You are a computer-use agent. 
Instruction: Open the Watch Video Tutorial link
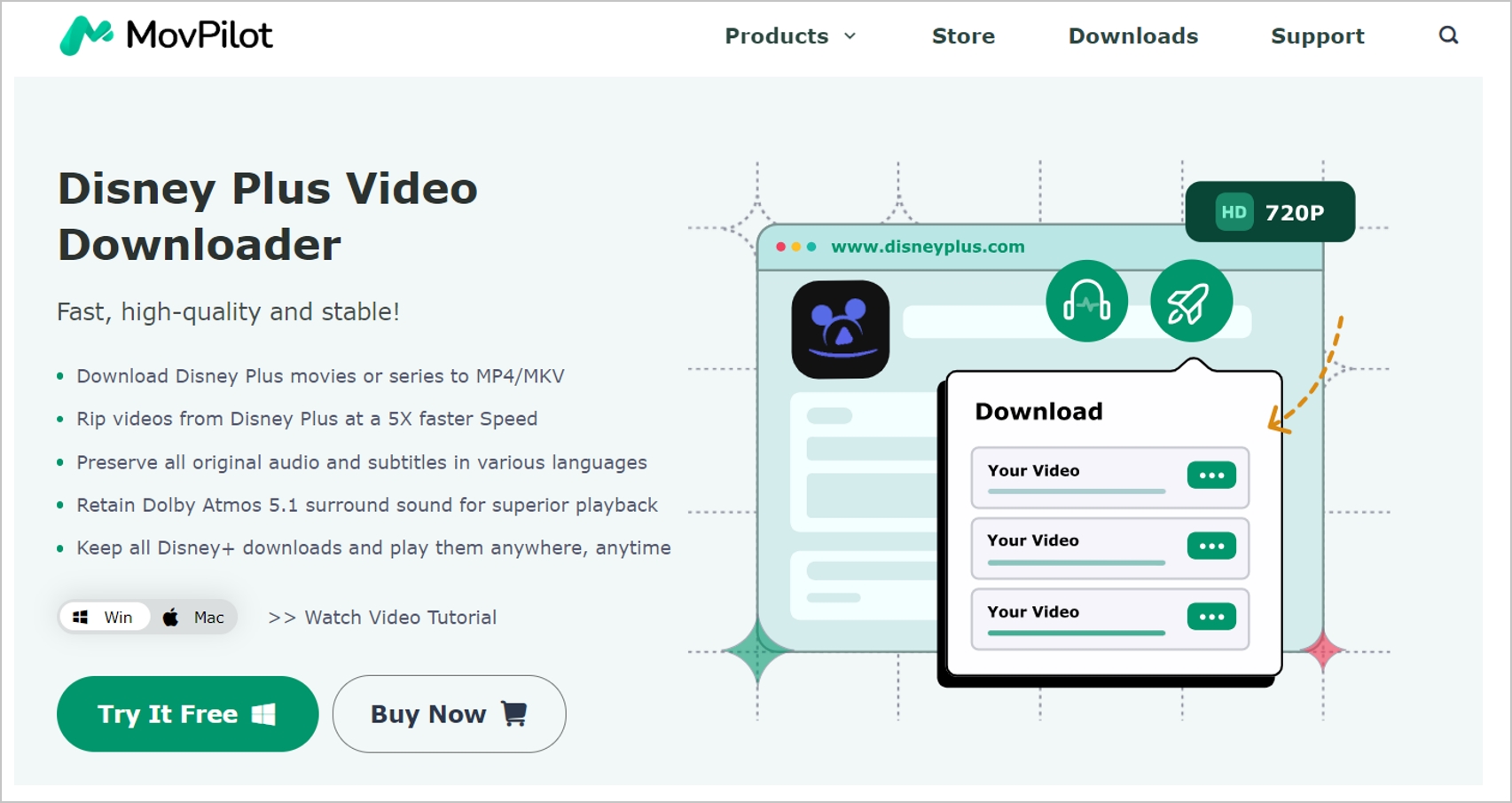point(382,618)
